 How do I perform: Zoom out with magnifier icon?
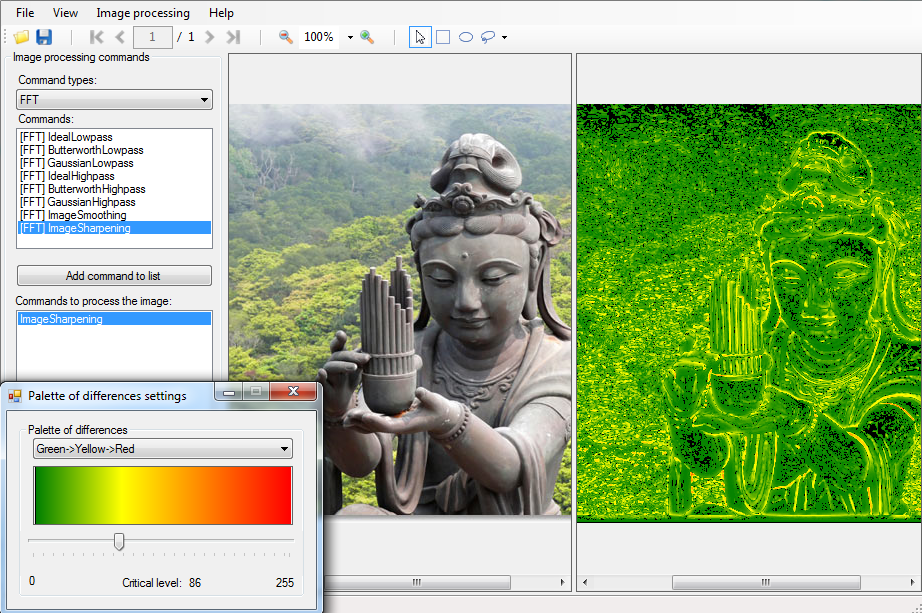[286, 37]
